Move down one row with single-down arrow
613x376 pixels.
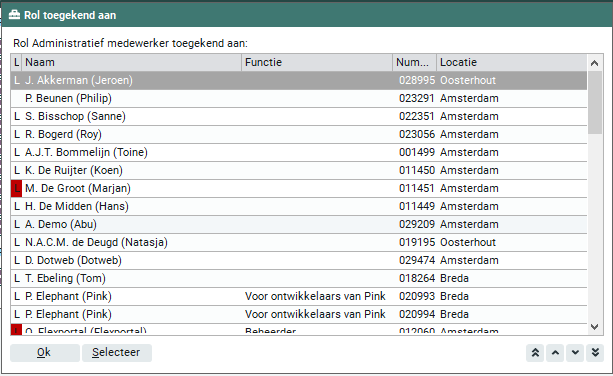pyautogui.click(x=575, y=353)
